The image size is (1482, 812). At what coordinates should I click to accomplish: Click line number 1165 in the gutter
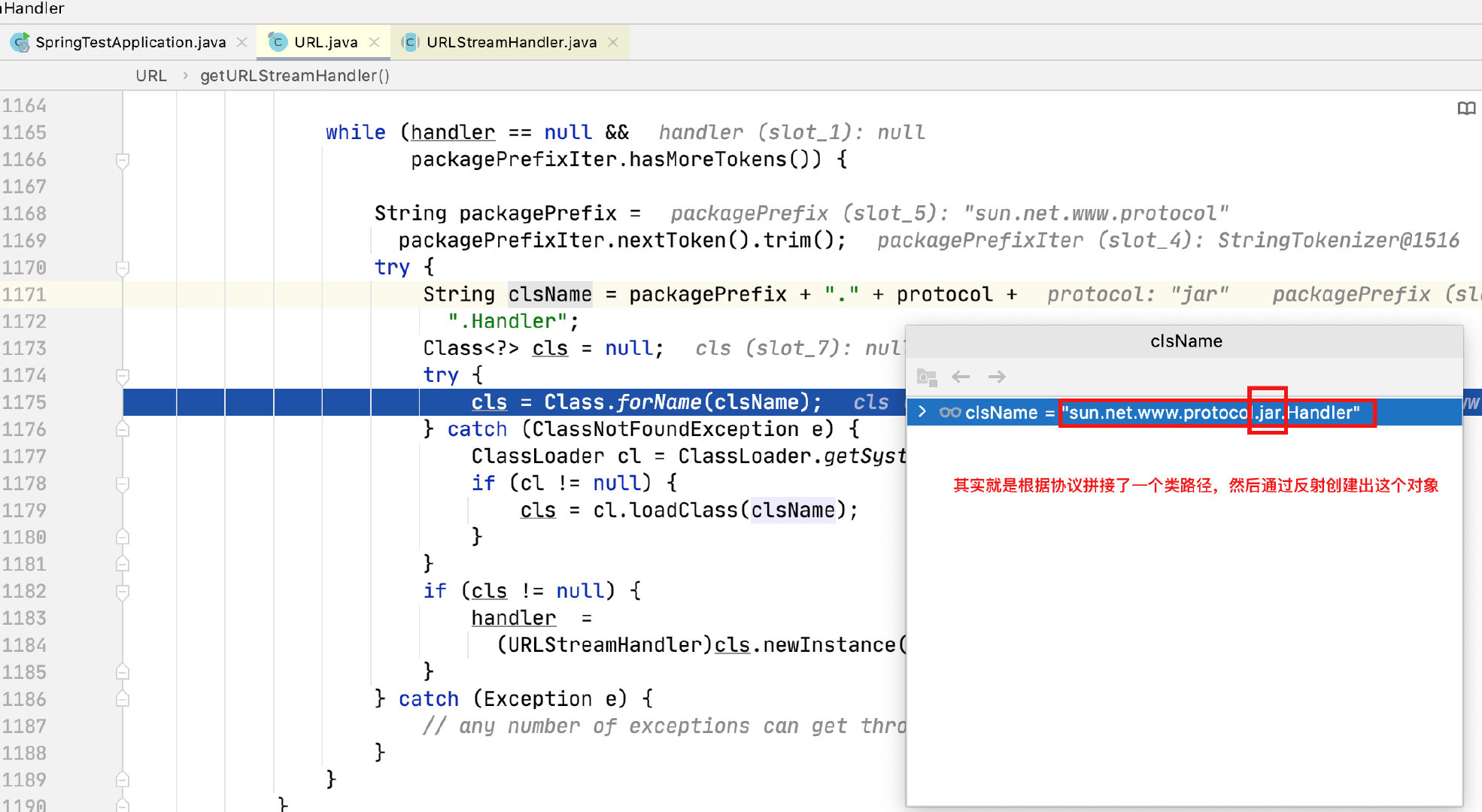pyautogui.click(x=24, y=132)
